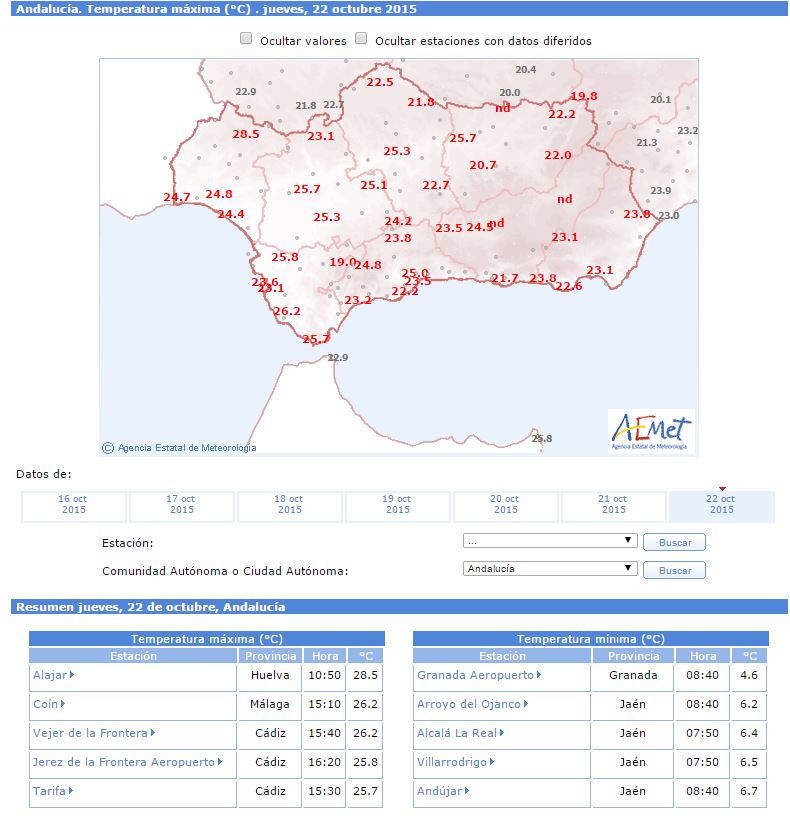The height and width of the screenshot is (821, 790).
Task: Click the 19.8 value on the map
Action: click(x=584, y=96)
